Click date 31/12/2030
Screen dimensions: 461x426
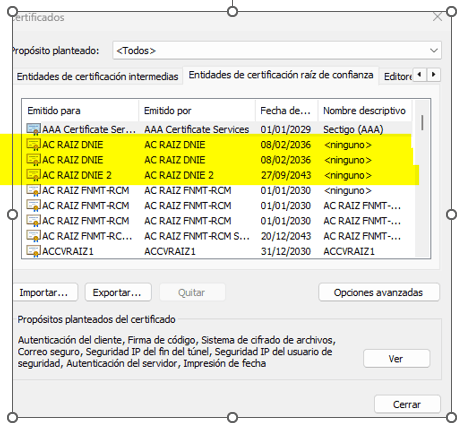286,251
